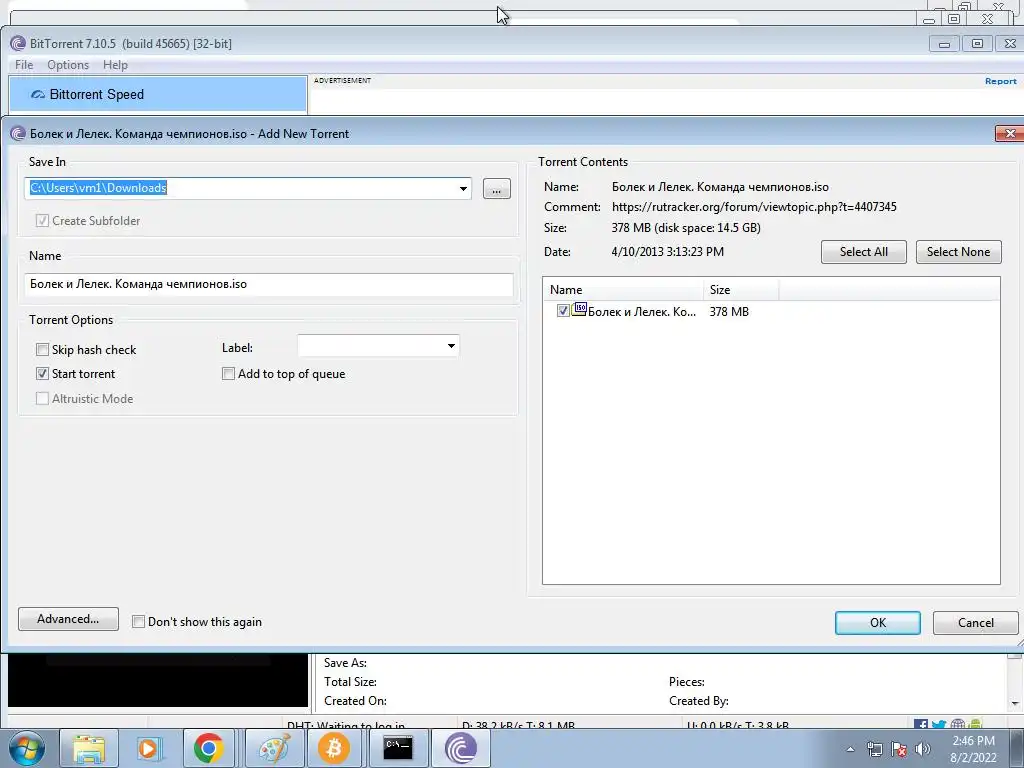This screenshot has width=1024, height=768.
Task: Sort contents by Name column header
Action: pyautogui.click(x=622, y=289)
